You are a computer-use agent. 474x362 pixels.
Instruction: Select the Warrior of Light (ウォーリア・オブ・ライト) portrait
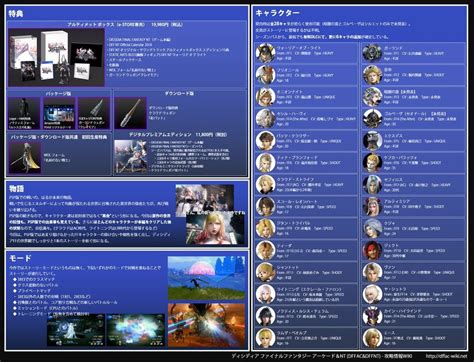point(265,53)
